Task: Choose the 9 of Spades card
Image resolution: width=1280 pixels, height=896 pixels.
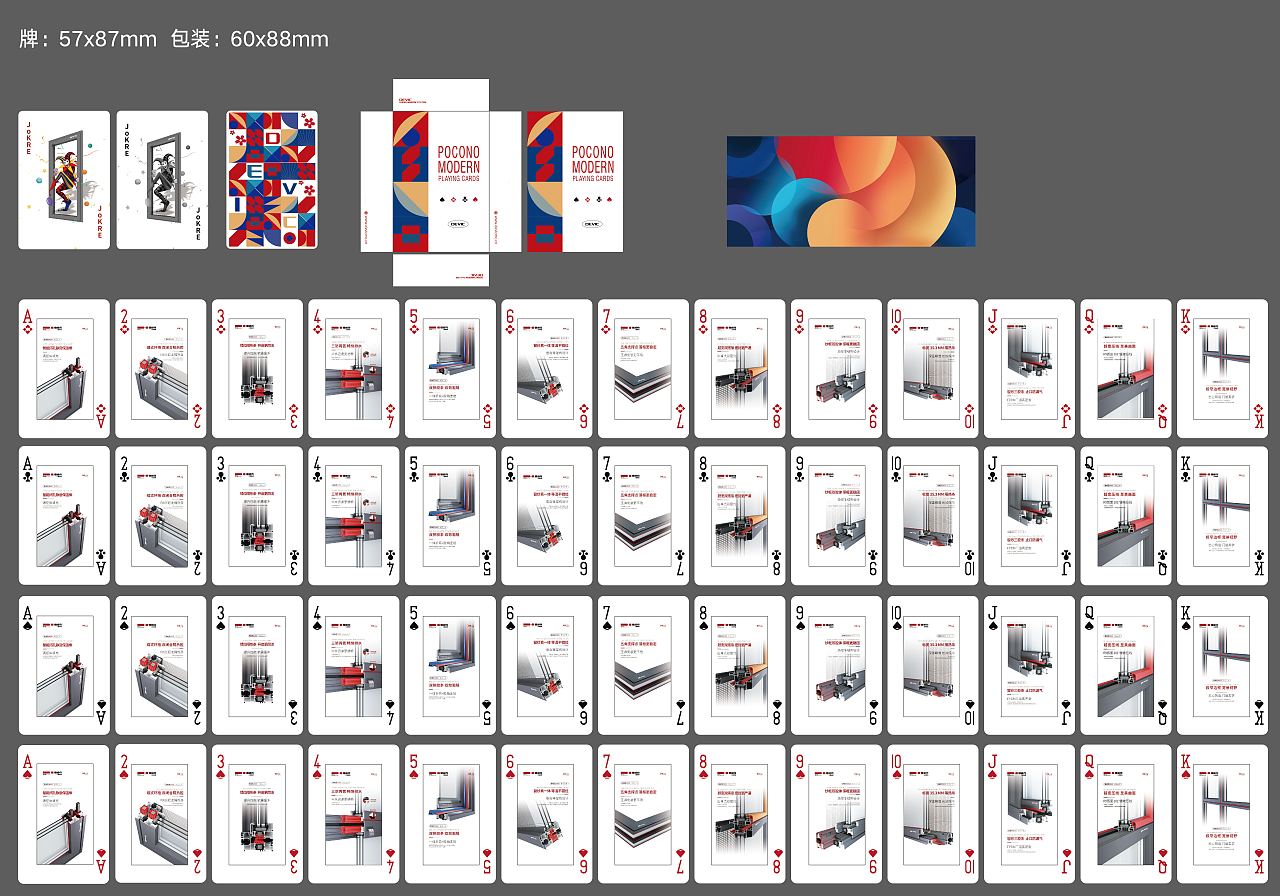Action: tap(836, 665)
